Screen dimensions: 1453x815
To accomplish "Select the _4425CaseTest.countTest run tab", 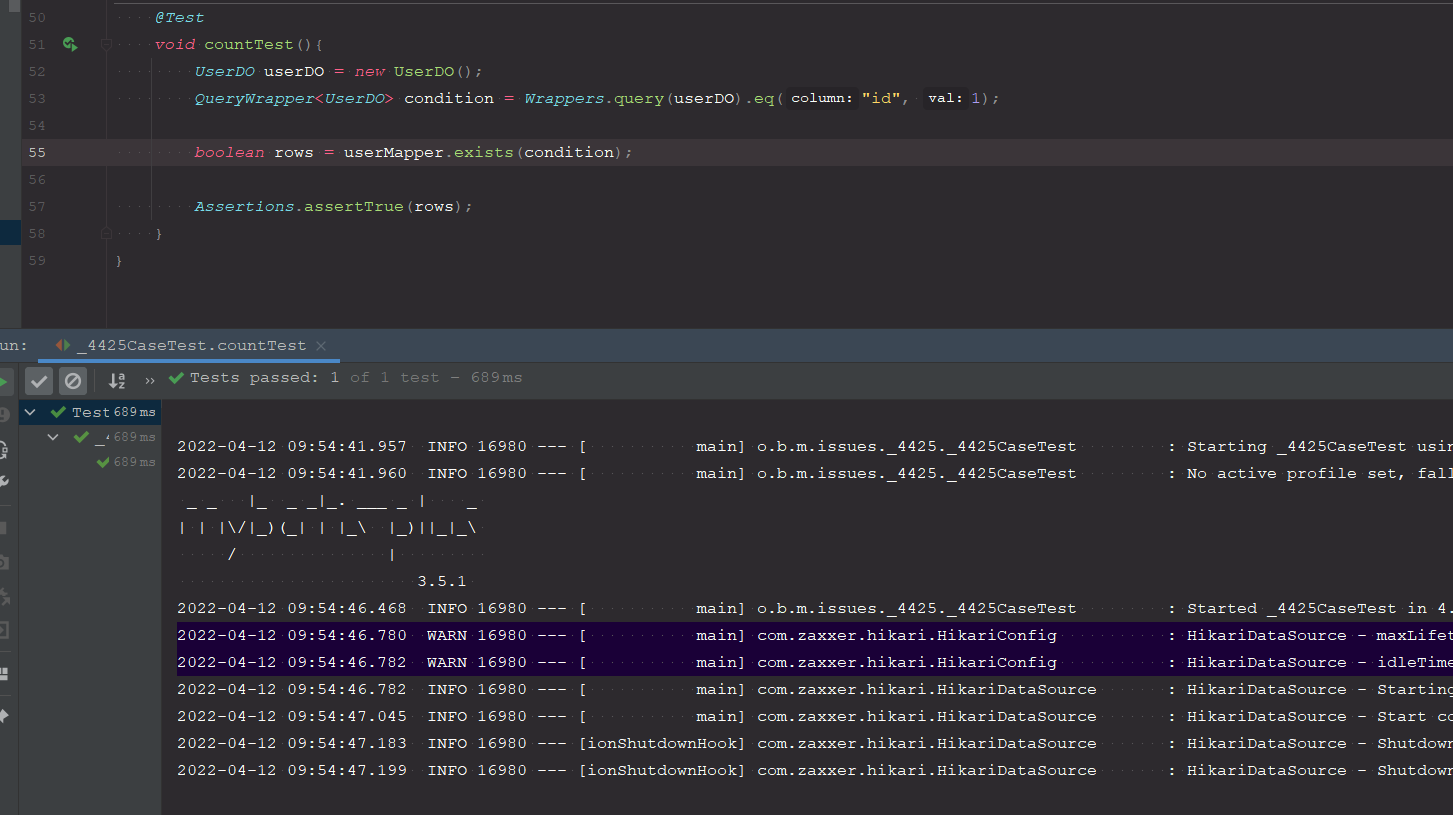I will click(190, 345).
